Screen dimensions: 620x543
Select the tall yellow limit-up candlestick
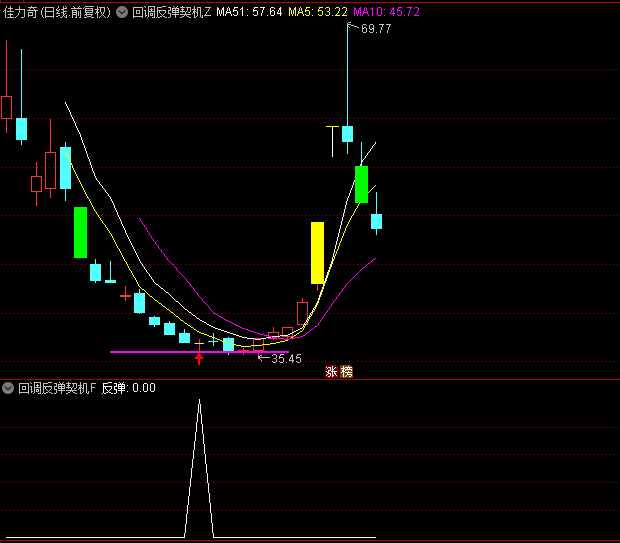[x=317, y=253]
